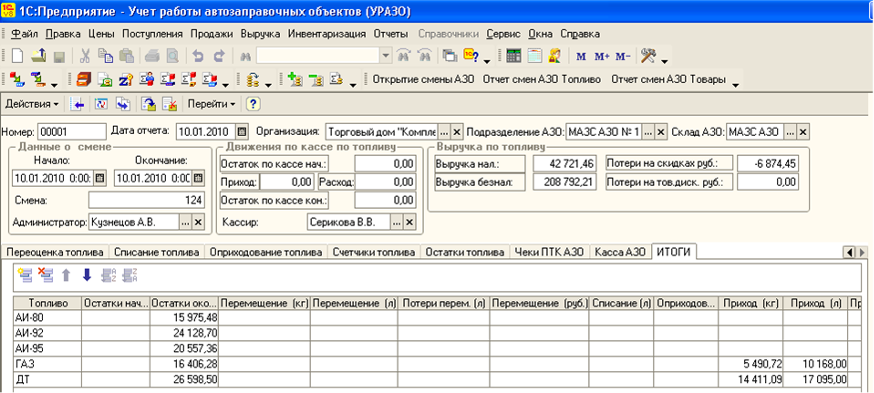The width and height of the screenshot is (874, 393).
Task: Click the Номер input field 00001
Action: click(71, 132)
